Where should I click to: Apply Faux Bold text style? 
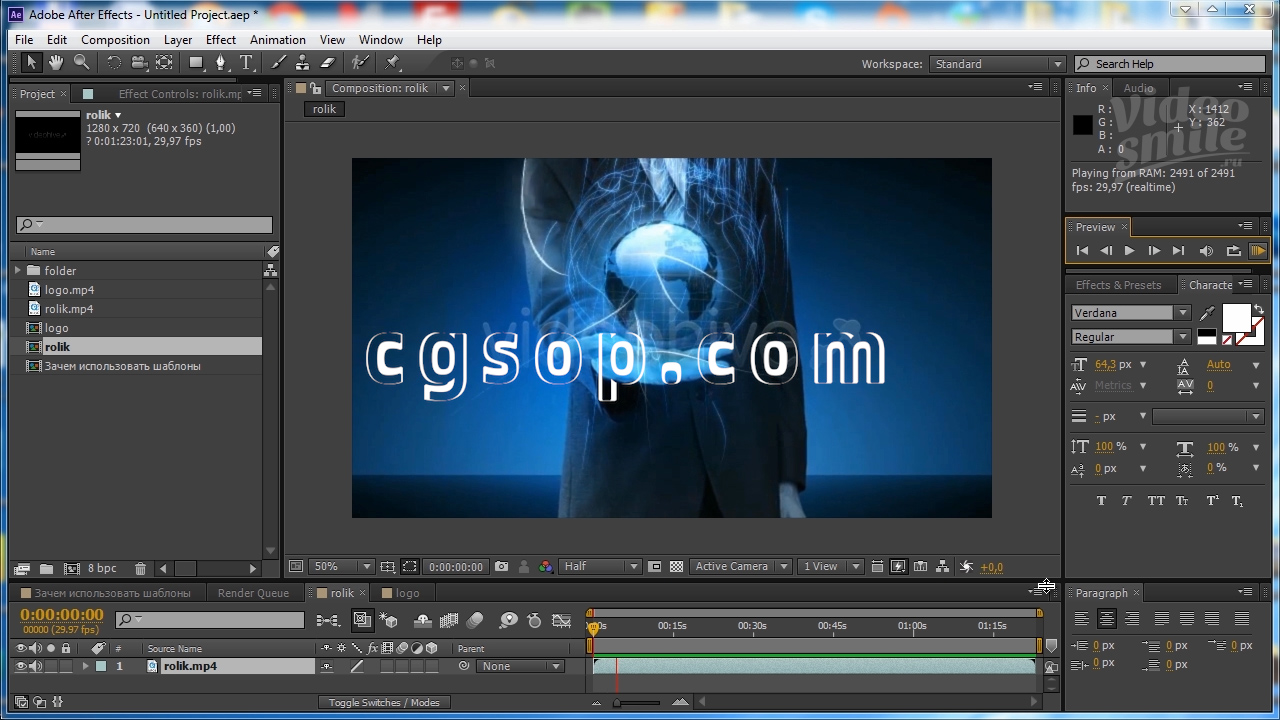click(x=1101, y=501)
